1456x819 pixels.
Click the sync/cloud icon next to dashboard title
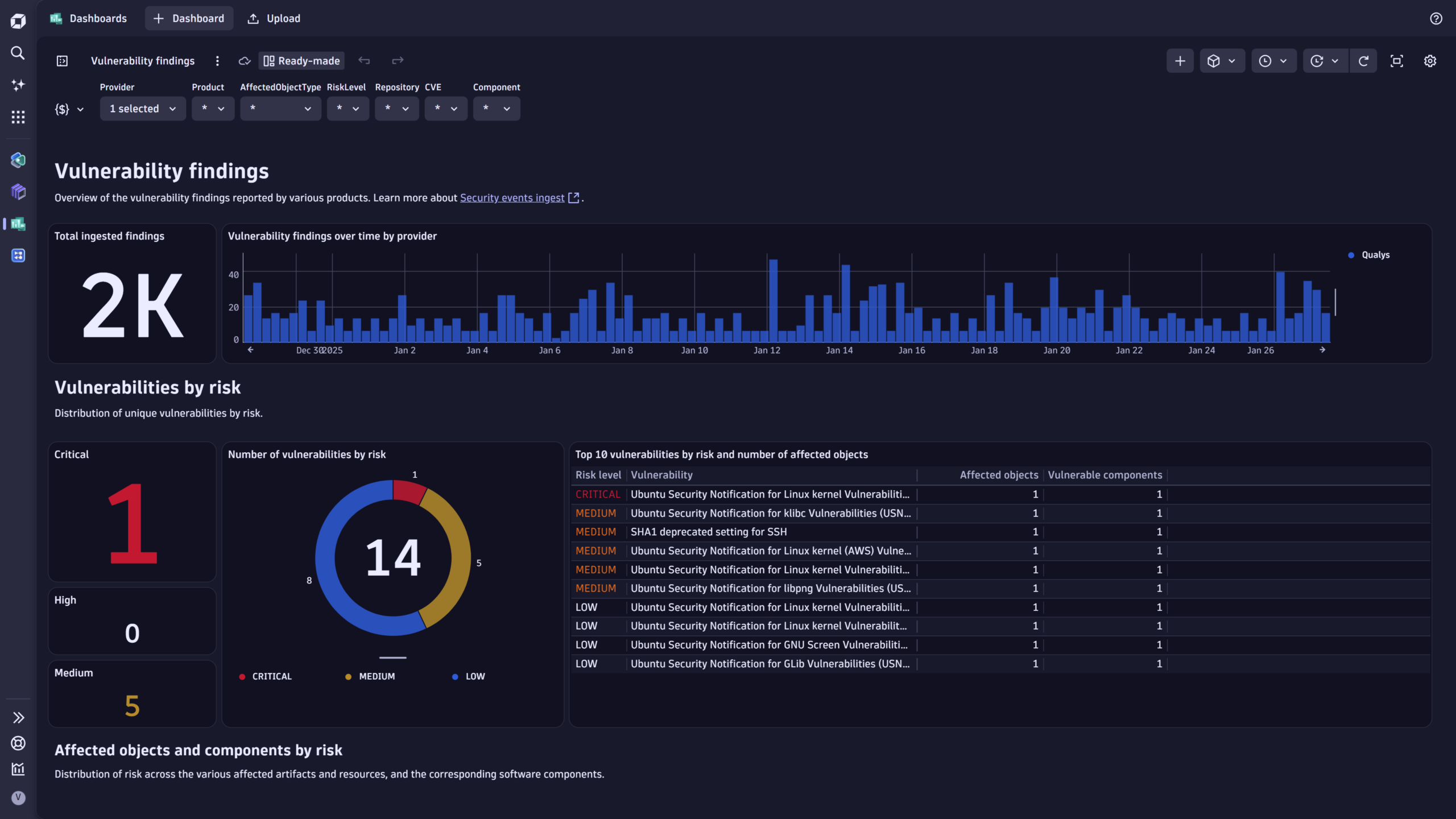(x=244, y=61)
